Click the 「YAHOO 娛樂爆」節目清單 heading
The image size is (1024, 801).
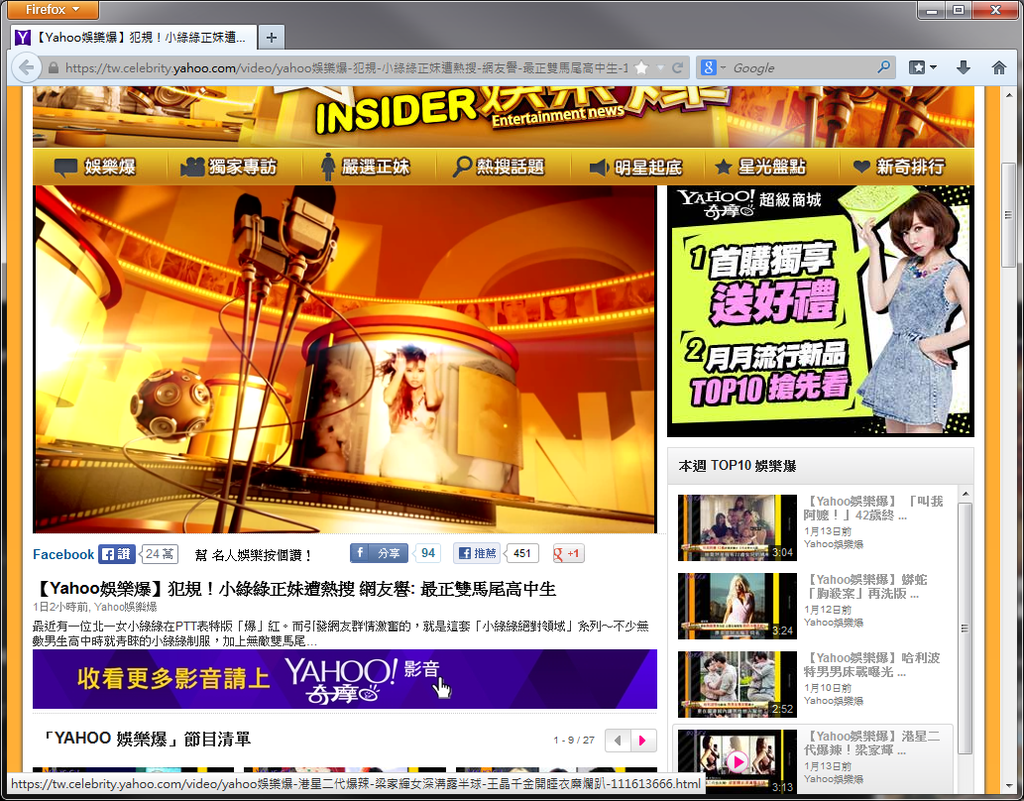click(x=145, y=739)
